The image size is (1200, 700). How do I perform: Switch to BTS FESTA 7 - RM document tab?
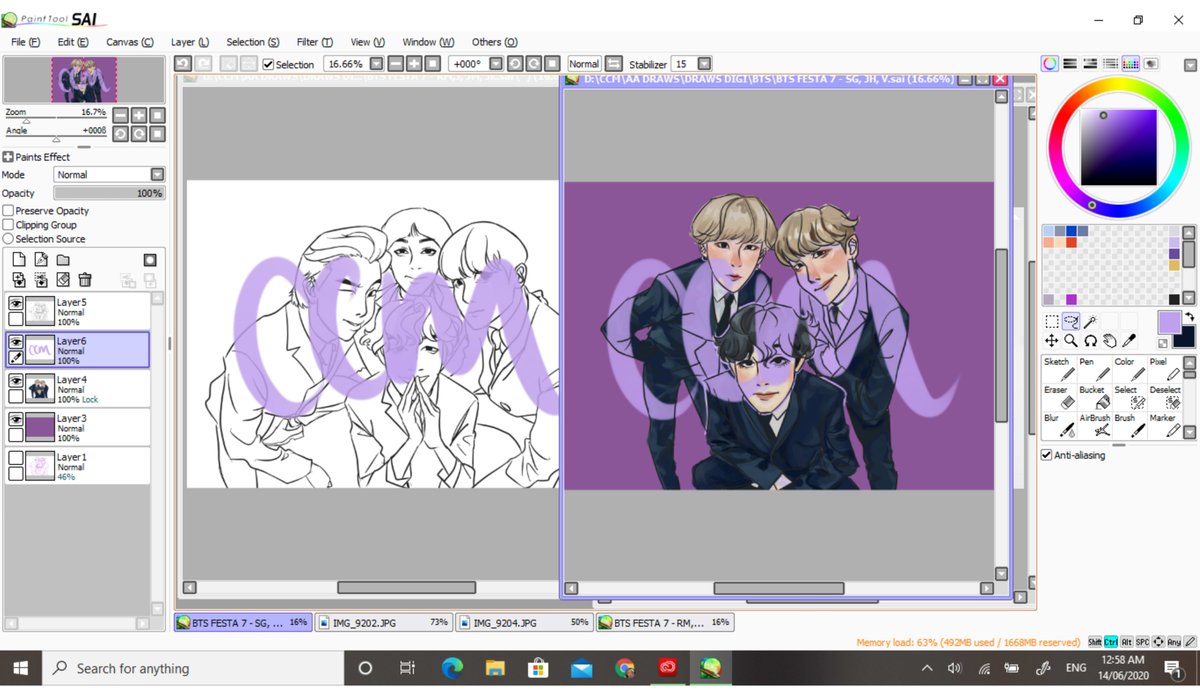click(664, 622)
